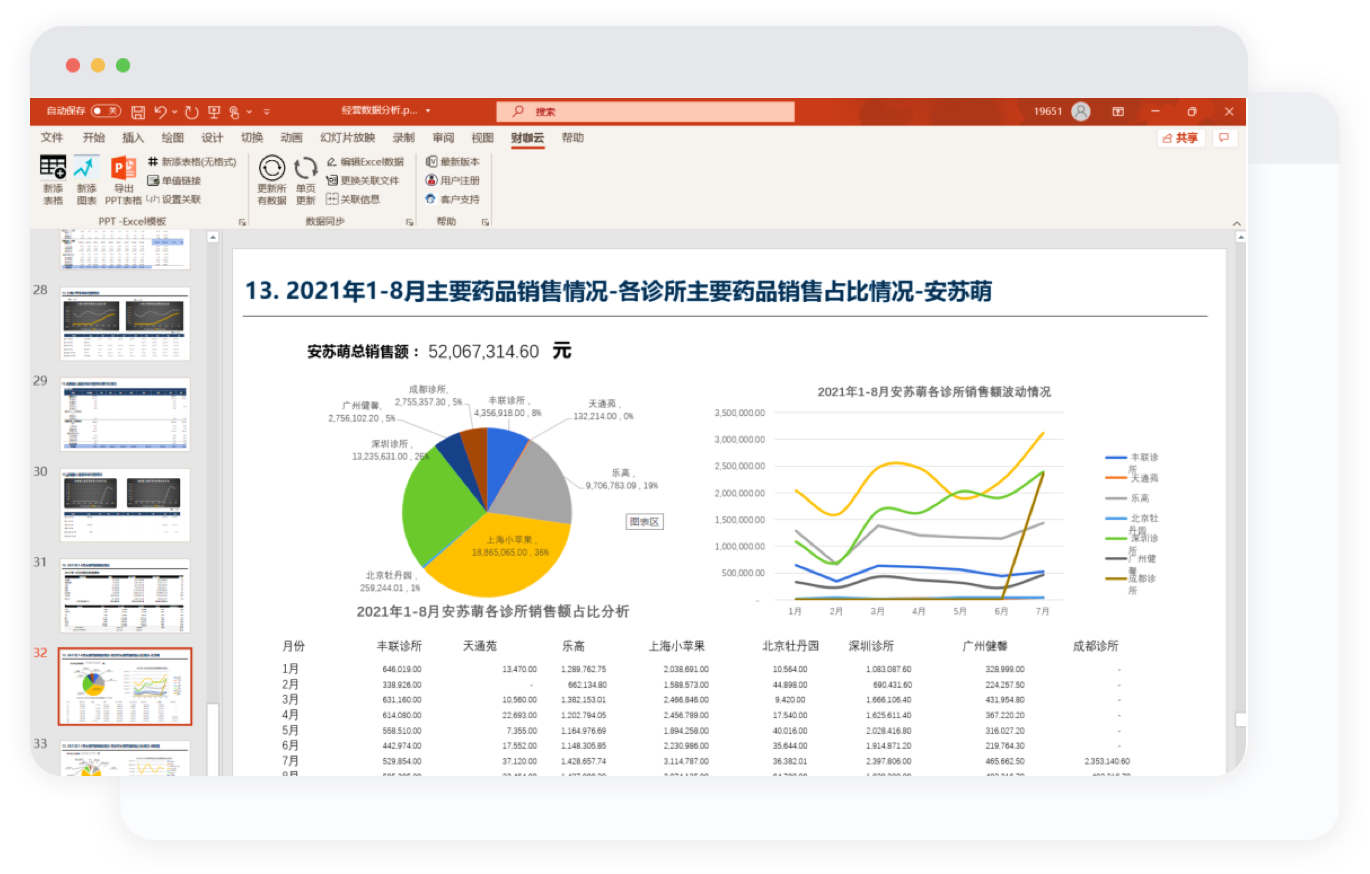This screenshot has height=874, width=1370.
Task: Click 更新所有数据 refresh all icon
Action: (x=271, y=168)
